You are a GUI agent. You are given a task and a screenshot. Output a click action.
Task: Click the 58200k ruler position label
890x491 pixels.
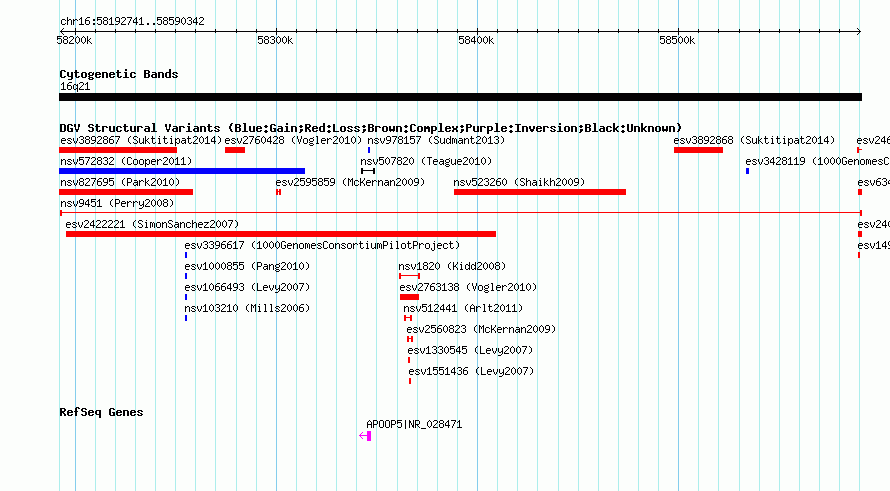click(x=74, y=40)
